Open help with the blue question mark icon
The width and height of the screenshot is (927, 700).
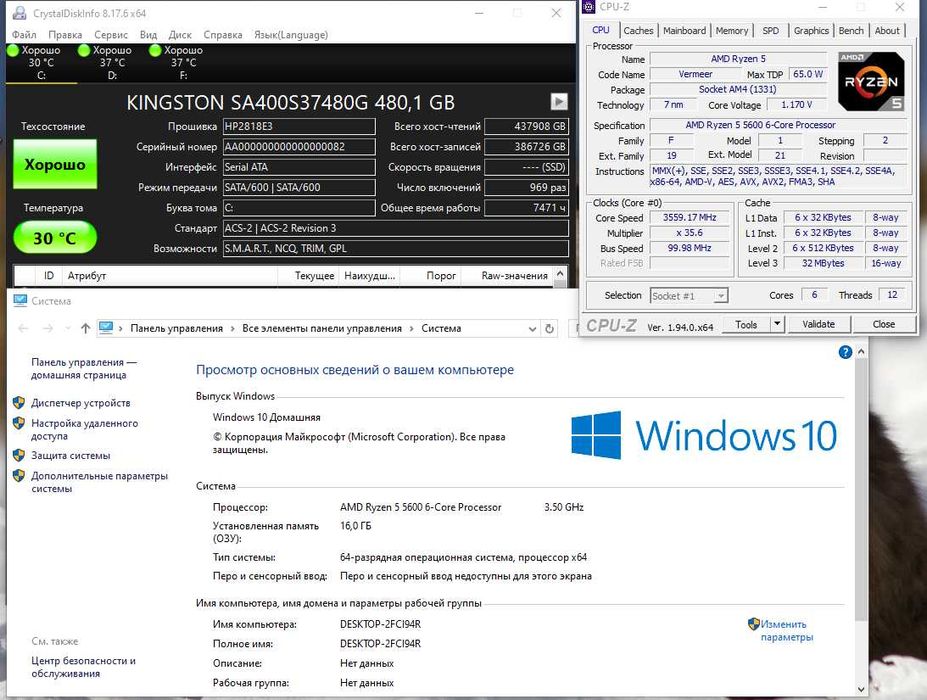[845, 352]
